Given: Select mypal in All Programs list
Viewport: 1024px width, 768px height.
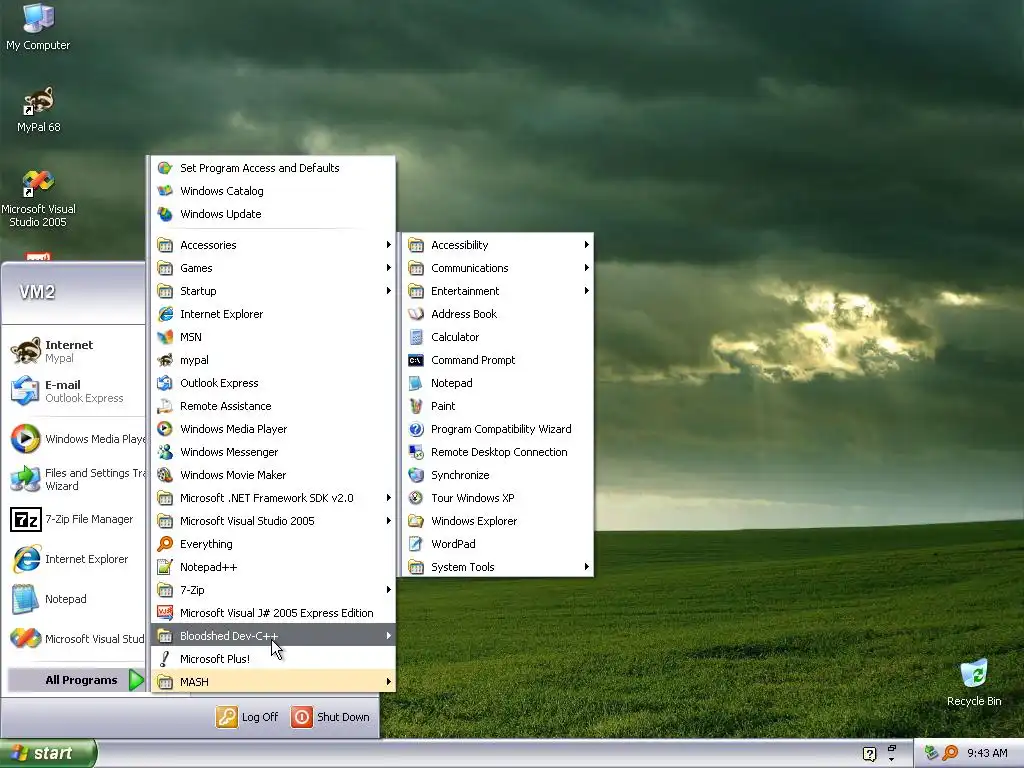Looking at the screenshot, I should click(x=274, y=360).
